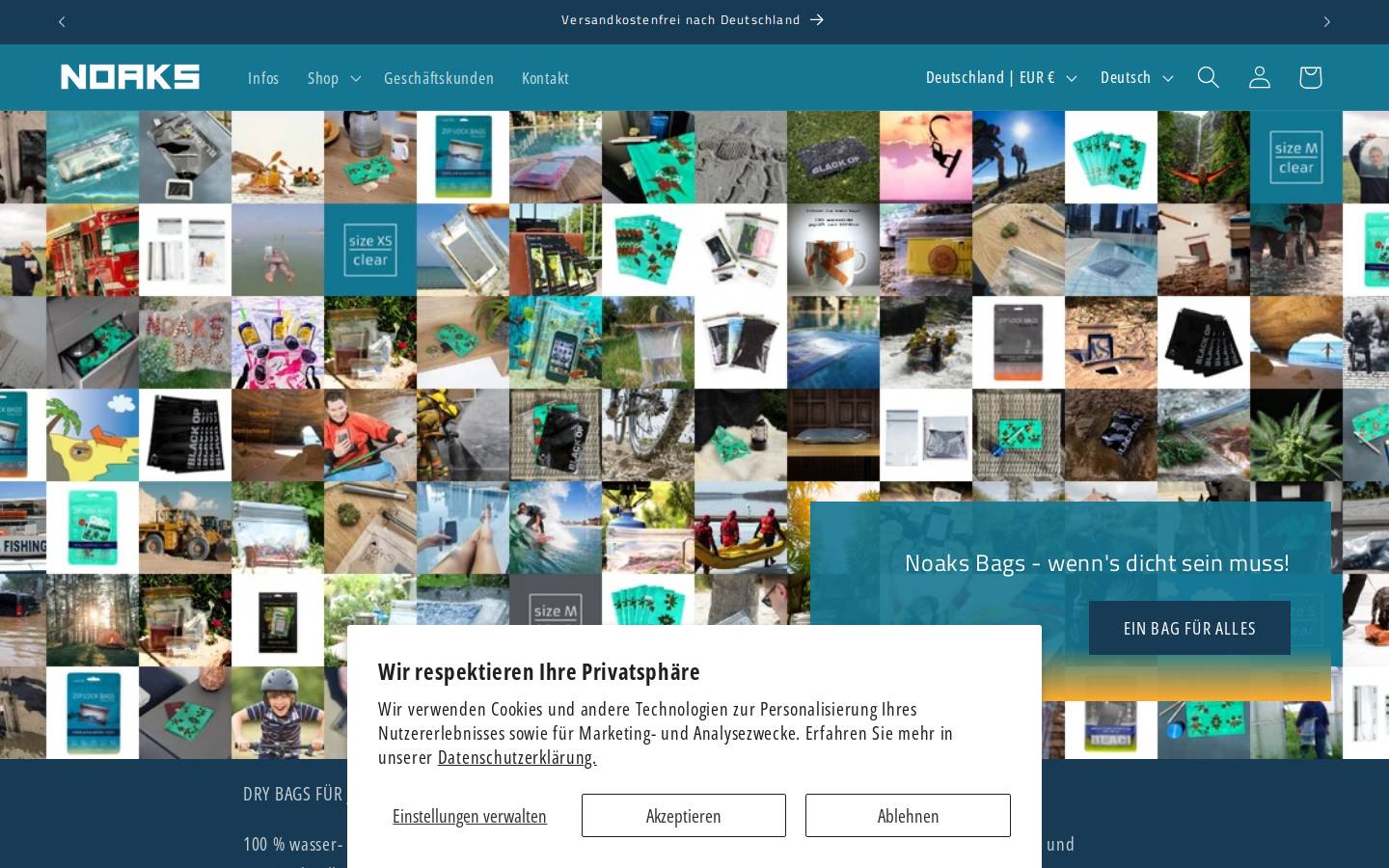Click the whitewater rafting photo tile
The width and height of the screenshot is (1389, 868).
point(926,342)
